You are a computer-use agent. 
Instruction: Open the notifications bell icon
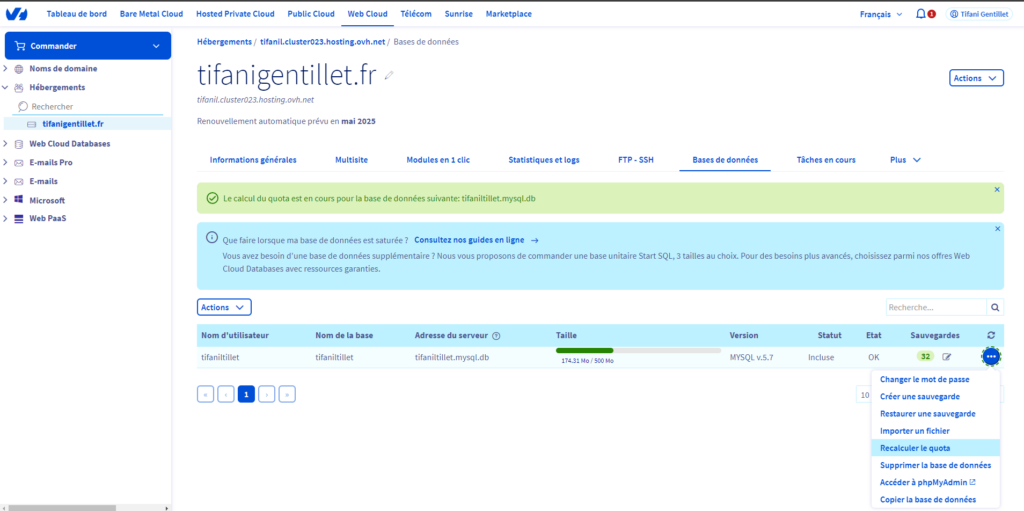point(920,14)
